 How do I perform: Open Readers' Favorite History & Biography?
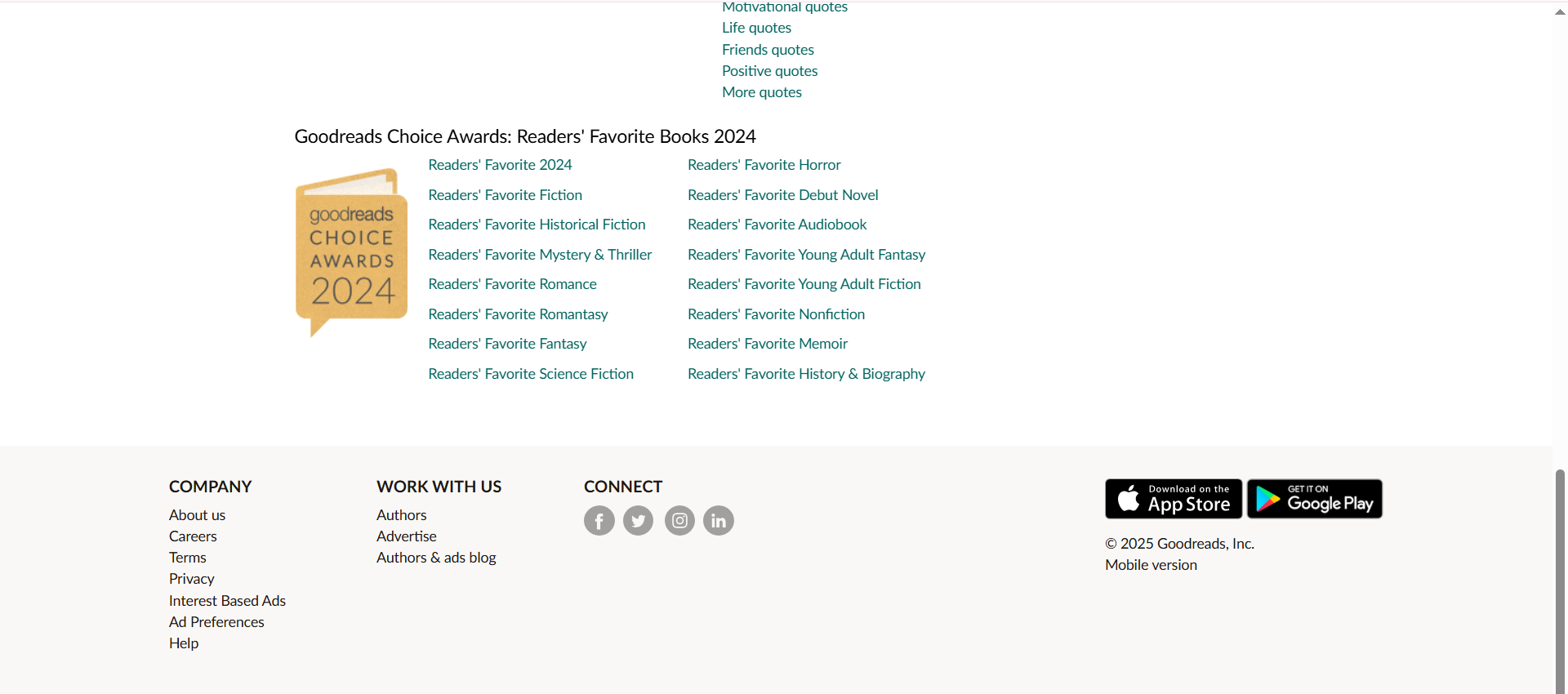(x=806, y=374)
